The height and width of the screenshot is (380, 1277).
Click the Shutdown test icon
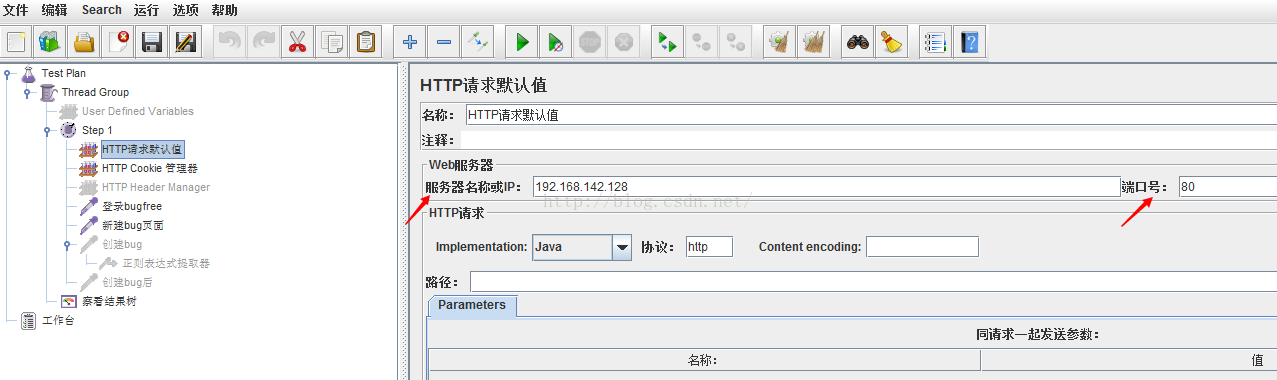(624, 42)
